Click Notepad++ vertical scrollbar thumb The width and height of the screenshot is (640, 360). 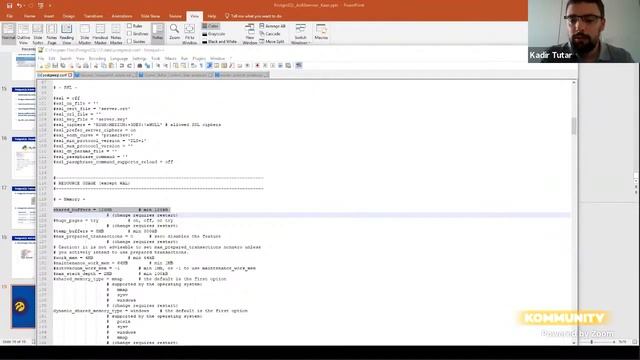pos(573,126)
